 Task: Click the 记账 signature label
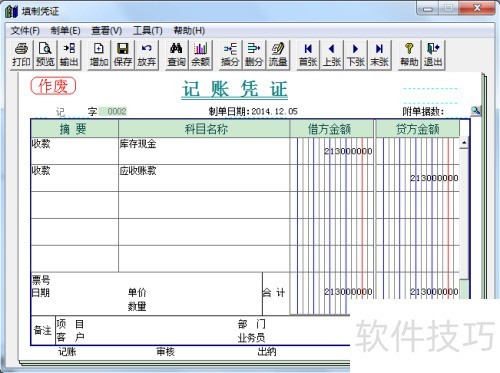click(x=67, y=352)
